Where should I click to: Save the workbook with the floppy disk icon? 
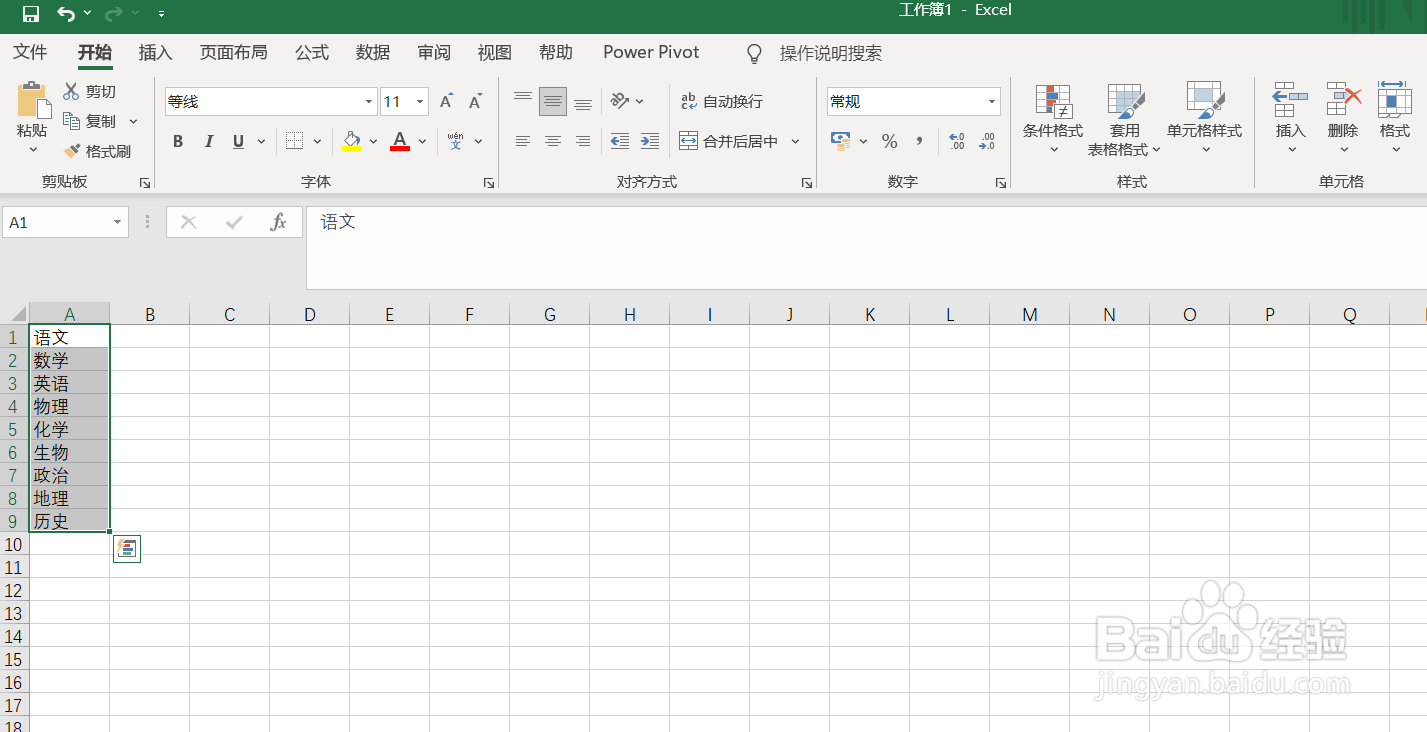click(31, 14)
